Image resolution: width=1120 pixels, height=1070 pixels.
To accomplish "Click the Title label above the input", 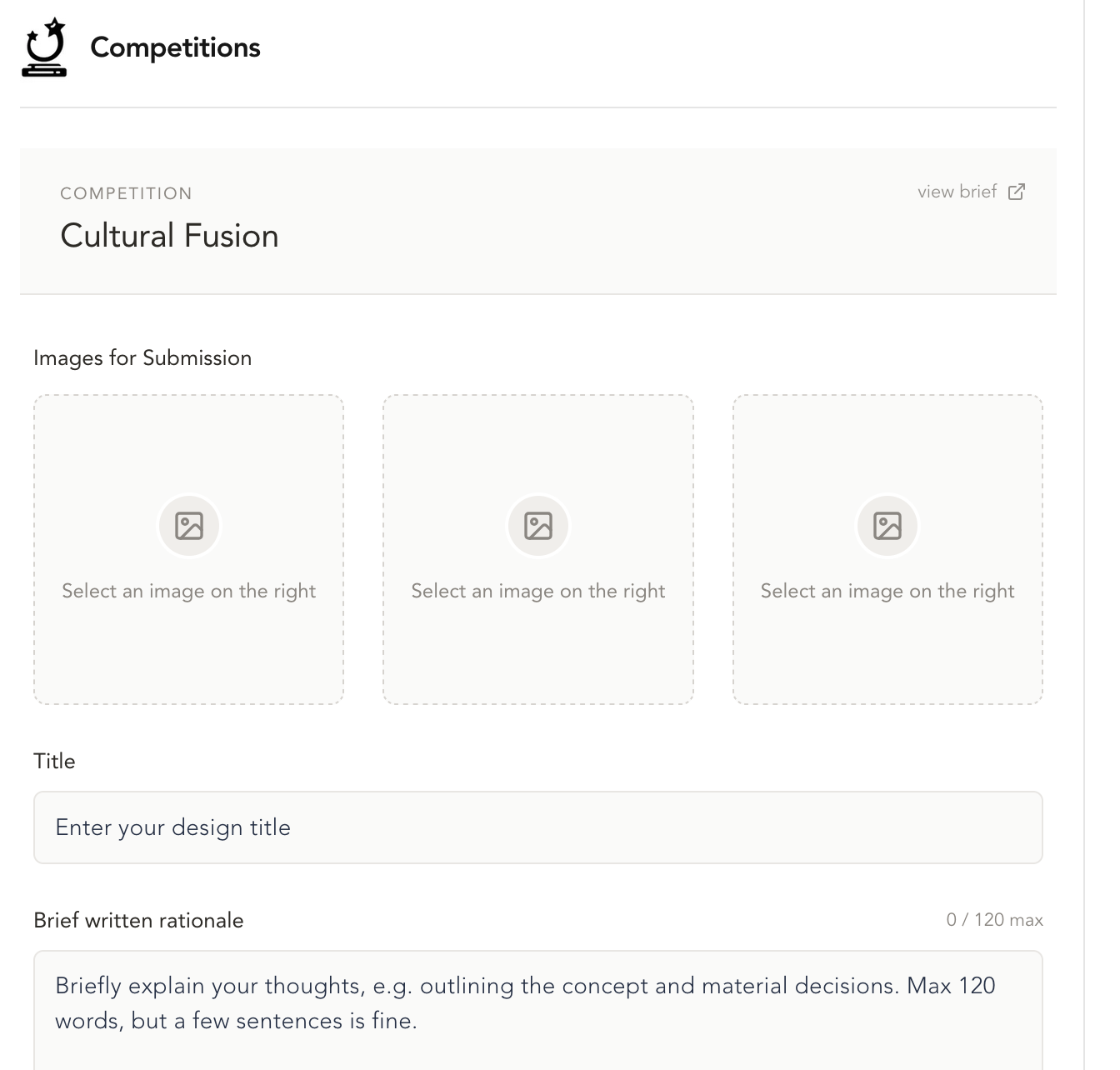I will pyautogui.click(x=55, y=760).
